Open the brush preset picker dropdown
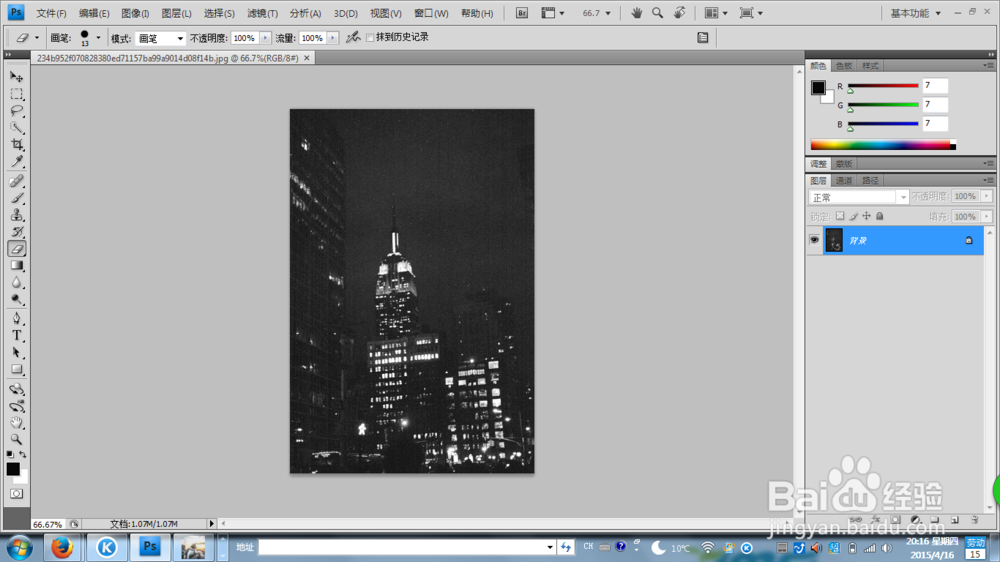The width and height of the screenshot is (1000, 562). [98, 38]
